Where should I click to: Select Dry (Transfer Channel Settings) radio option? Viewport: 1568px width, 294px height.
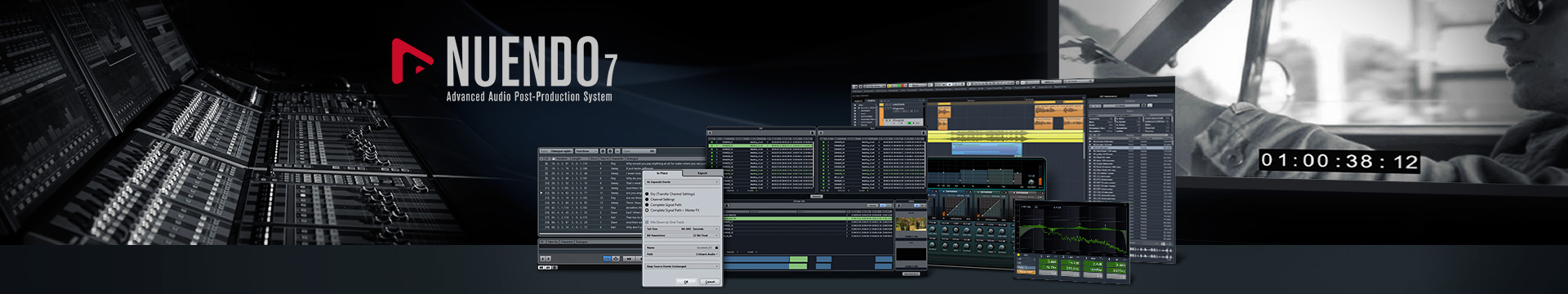(670, 194)
